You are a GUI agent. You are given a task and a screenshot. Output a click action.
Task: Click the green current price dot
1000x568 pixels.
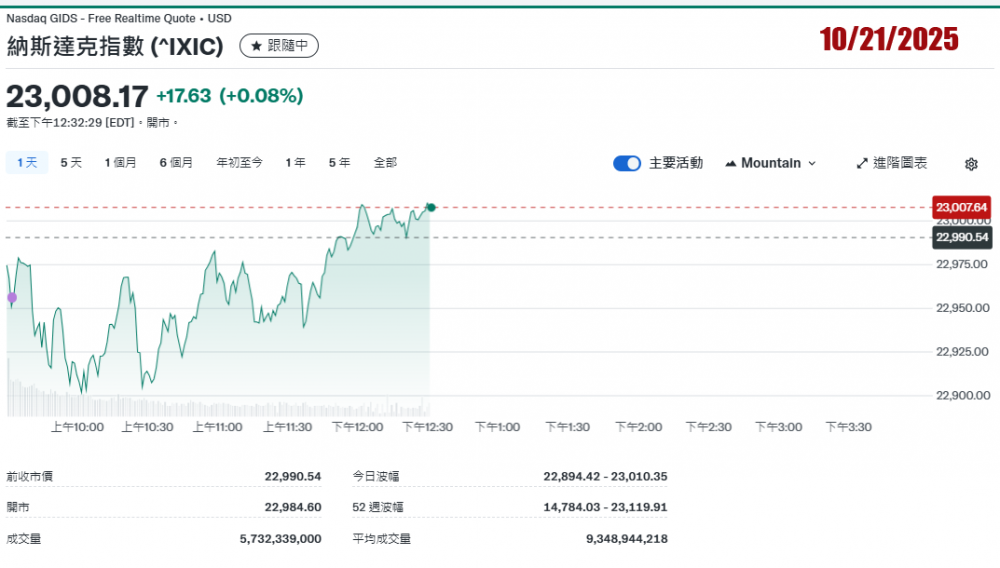[431, 207]
